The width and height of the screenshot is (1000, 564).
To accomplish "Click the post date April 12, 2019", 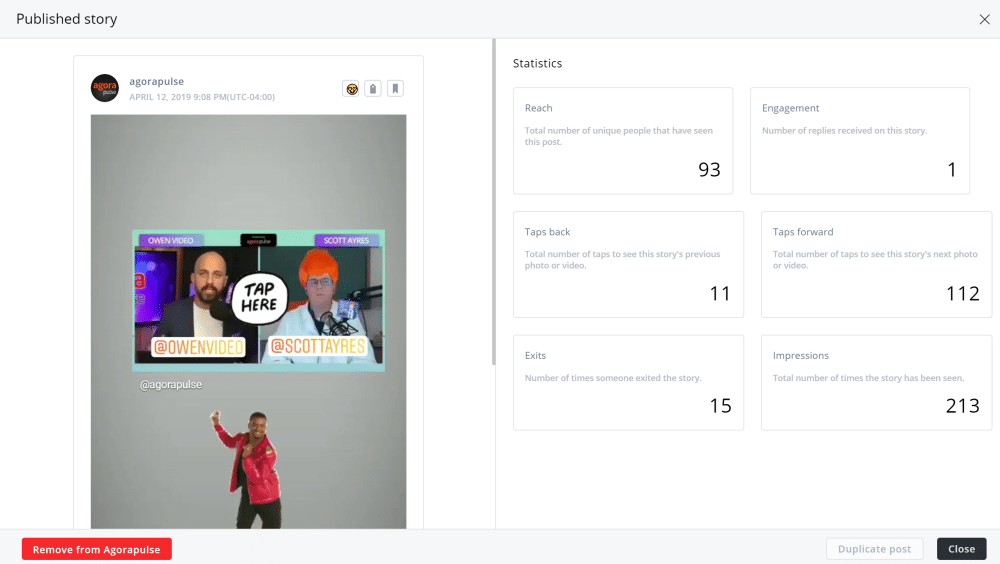I will pos(202,97).
